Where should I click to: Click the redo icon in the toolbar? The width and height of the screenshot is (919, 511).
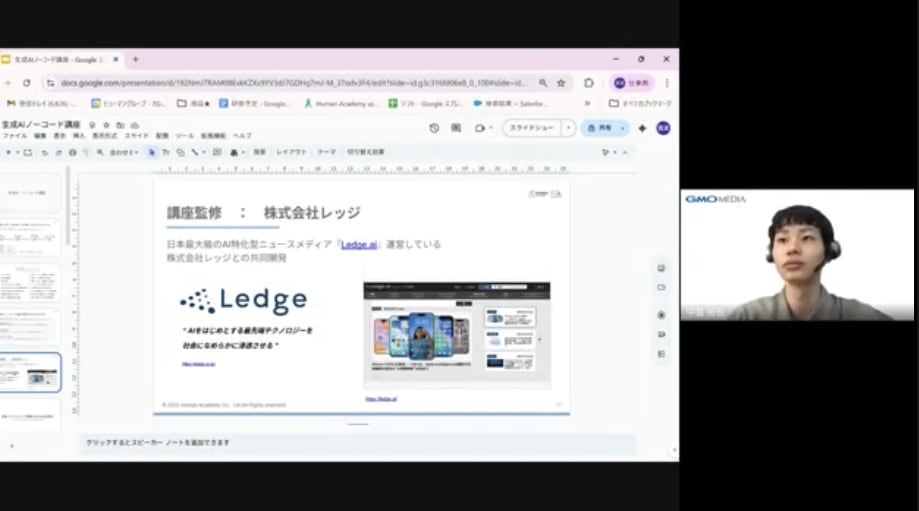tap(59, 152)
